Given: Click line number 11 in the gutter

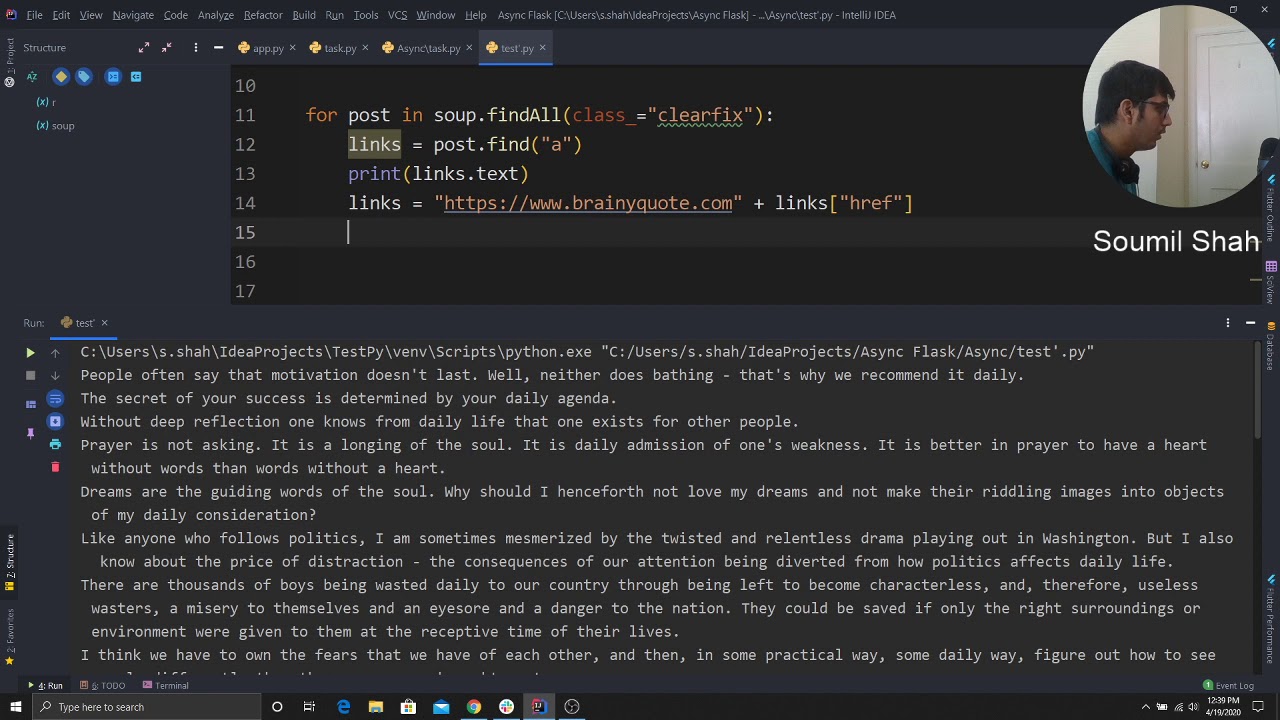Looking at the screenshot, I should [245, 115].
